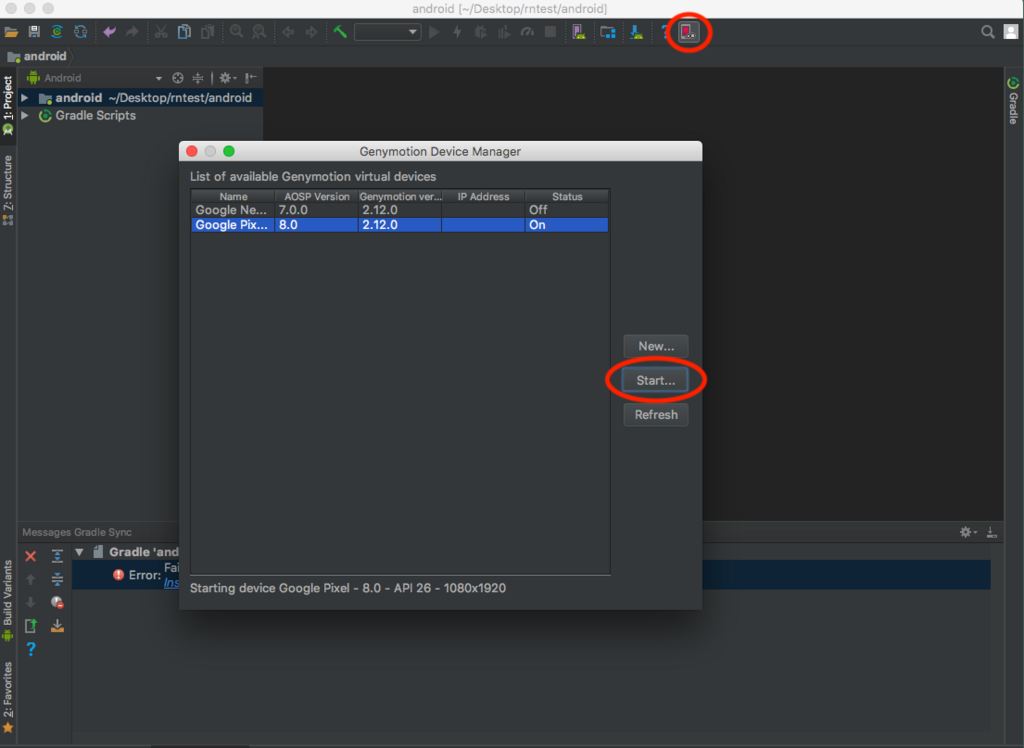Expand the Gradle Scripts tree node
The height and width of the screenshot is (748, 1024).
(25, 116)
